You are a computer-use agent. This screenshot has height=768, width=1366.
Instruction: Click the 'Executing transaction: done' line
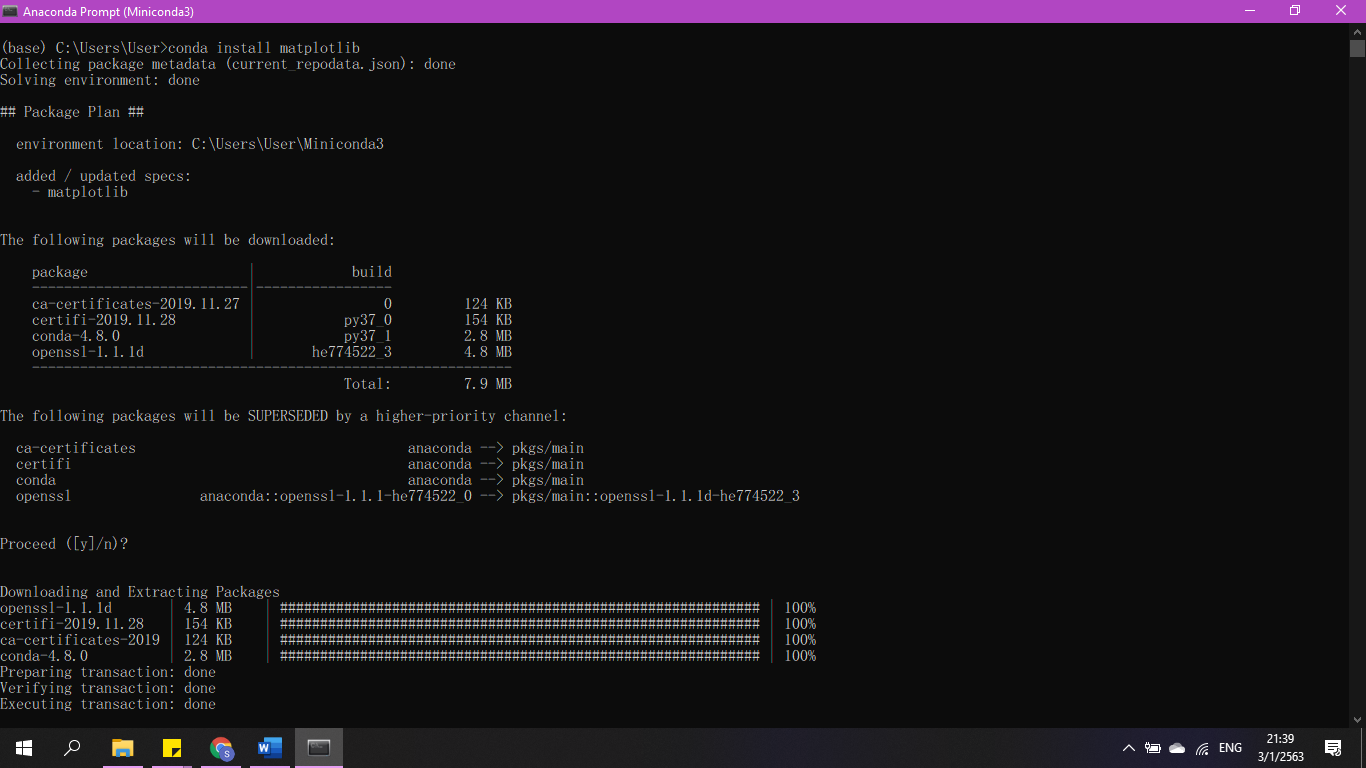[108, 704]
